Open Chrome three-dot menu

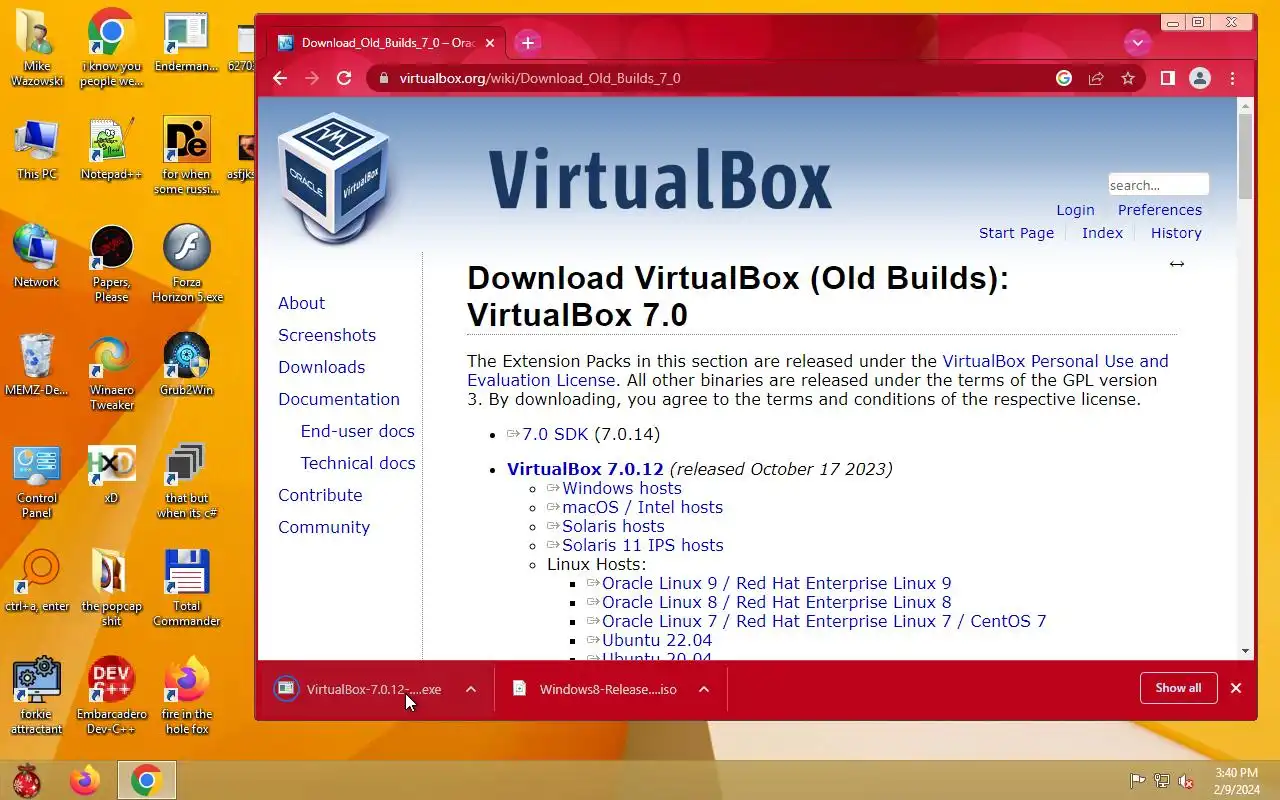[1232, 78]
